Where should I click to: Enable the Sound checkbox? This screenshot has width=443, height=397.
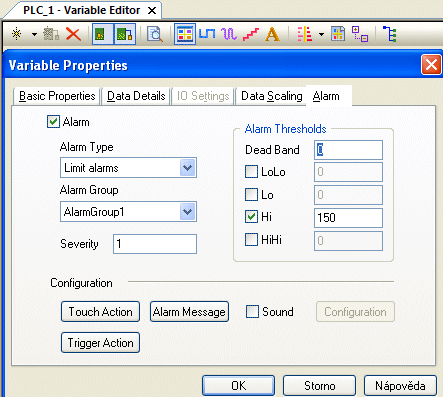click(252, 312)
